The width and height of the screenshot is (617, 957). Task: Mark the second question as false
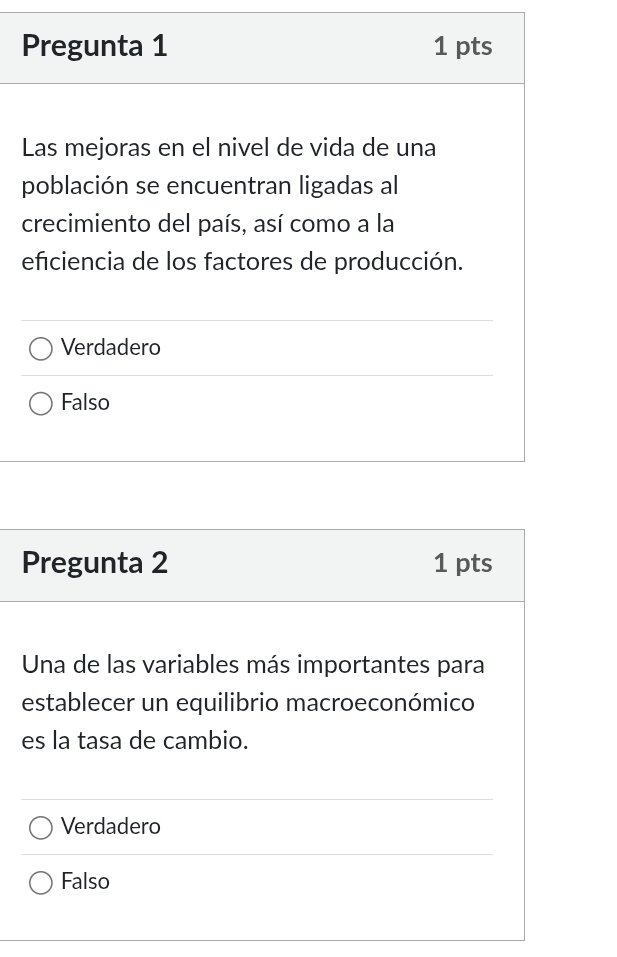[x=40, y=882]
